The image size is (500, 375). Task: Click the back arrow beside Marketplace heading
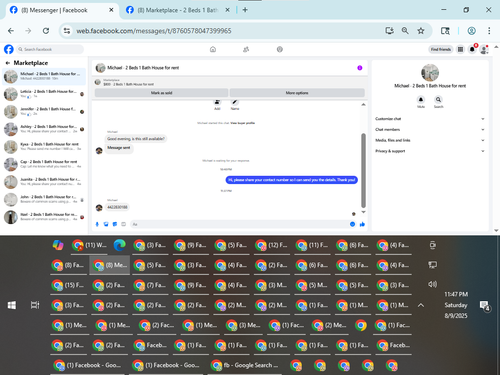(8, 63)
